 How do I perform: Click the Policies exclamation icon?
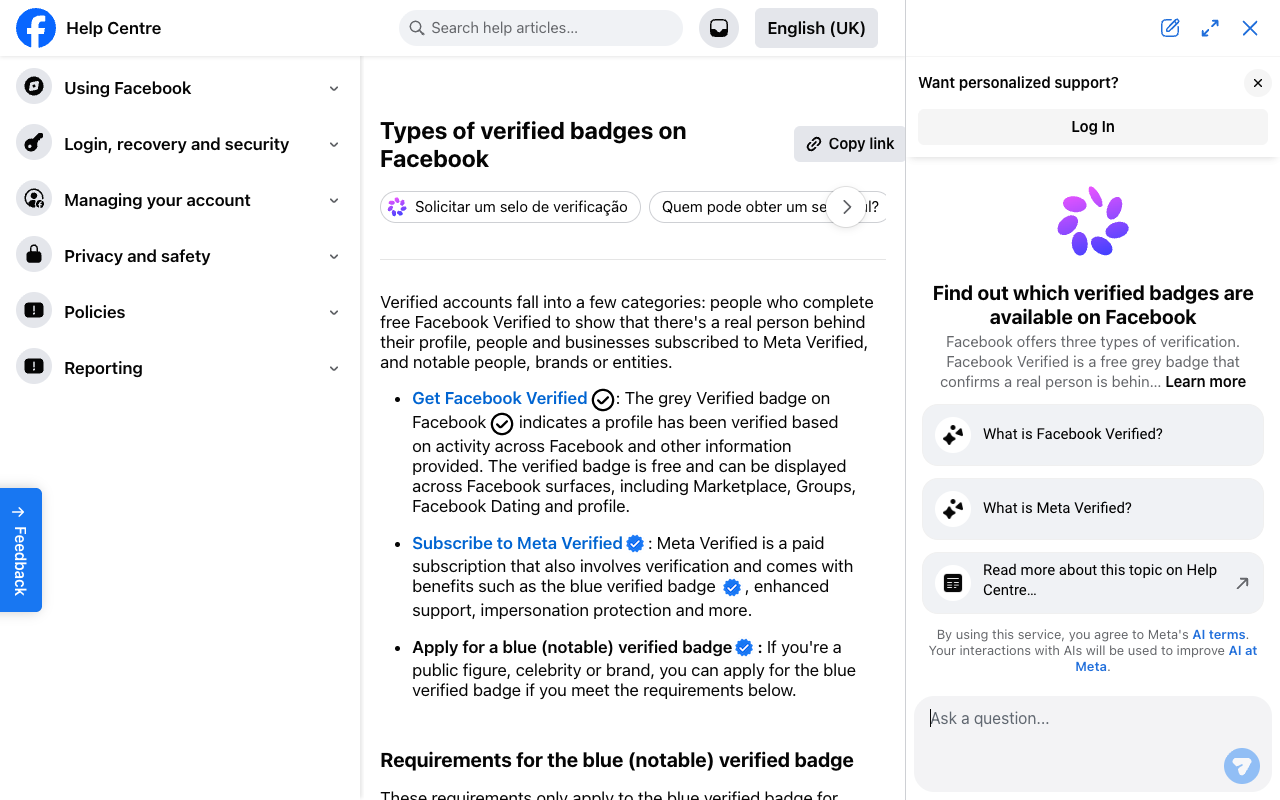34,310
